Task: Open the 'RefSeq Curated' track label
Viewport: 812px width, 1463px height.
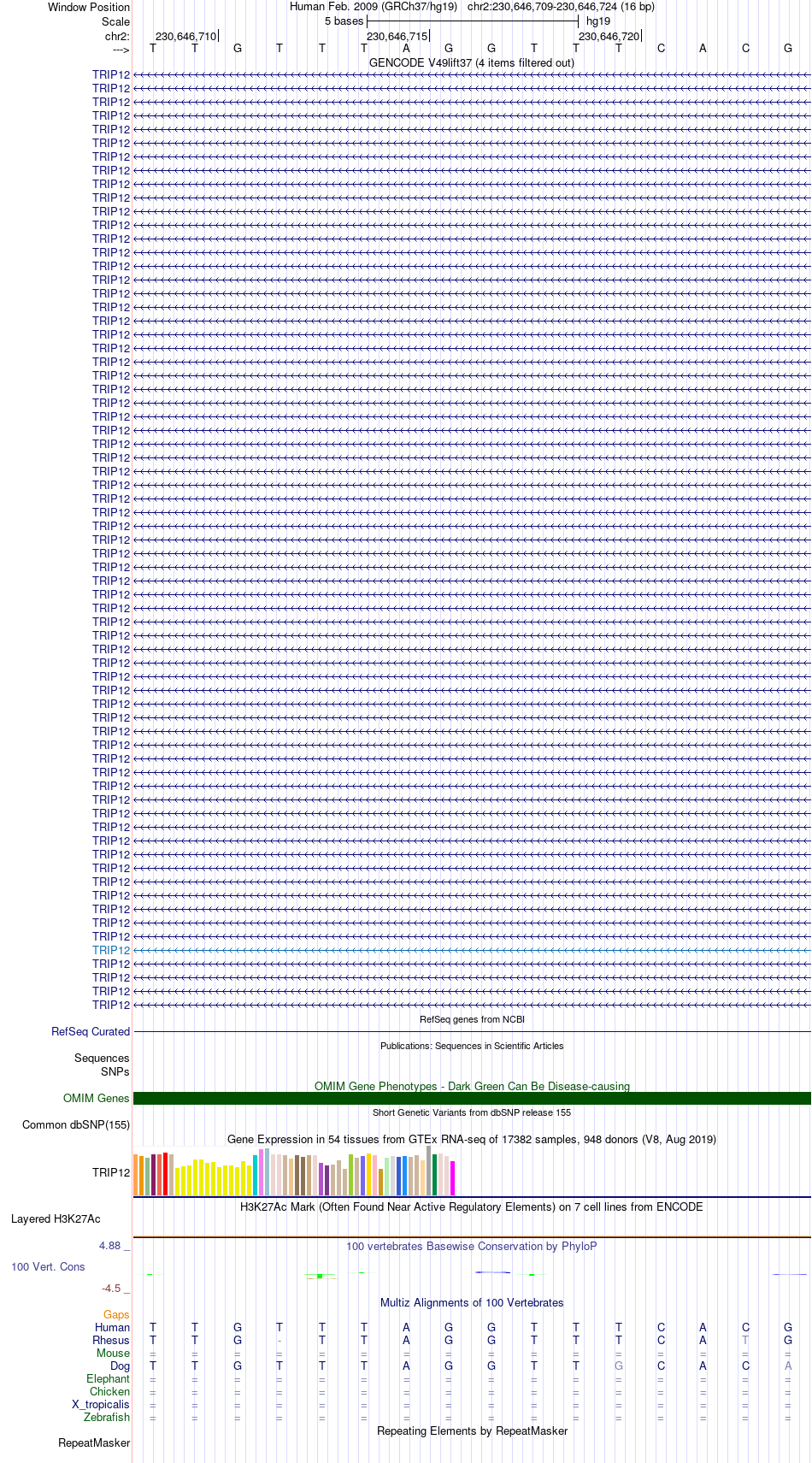Action: 91,1032
